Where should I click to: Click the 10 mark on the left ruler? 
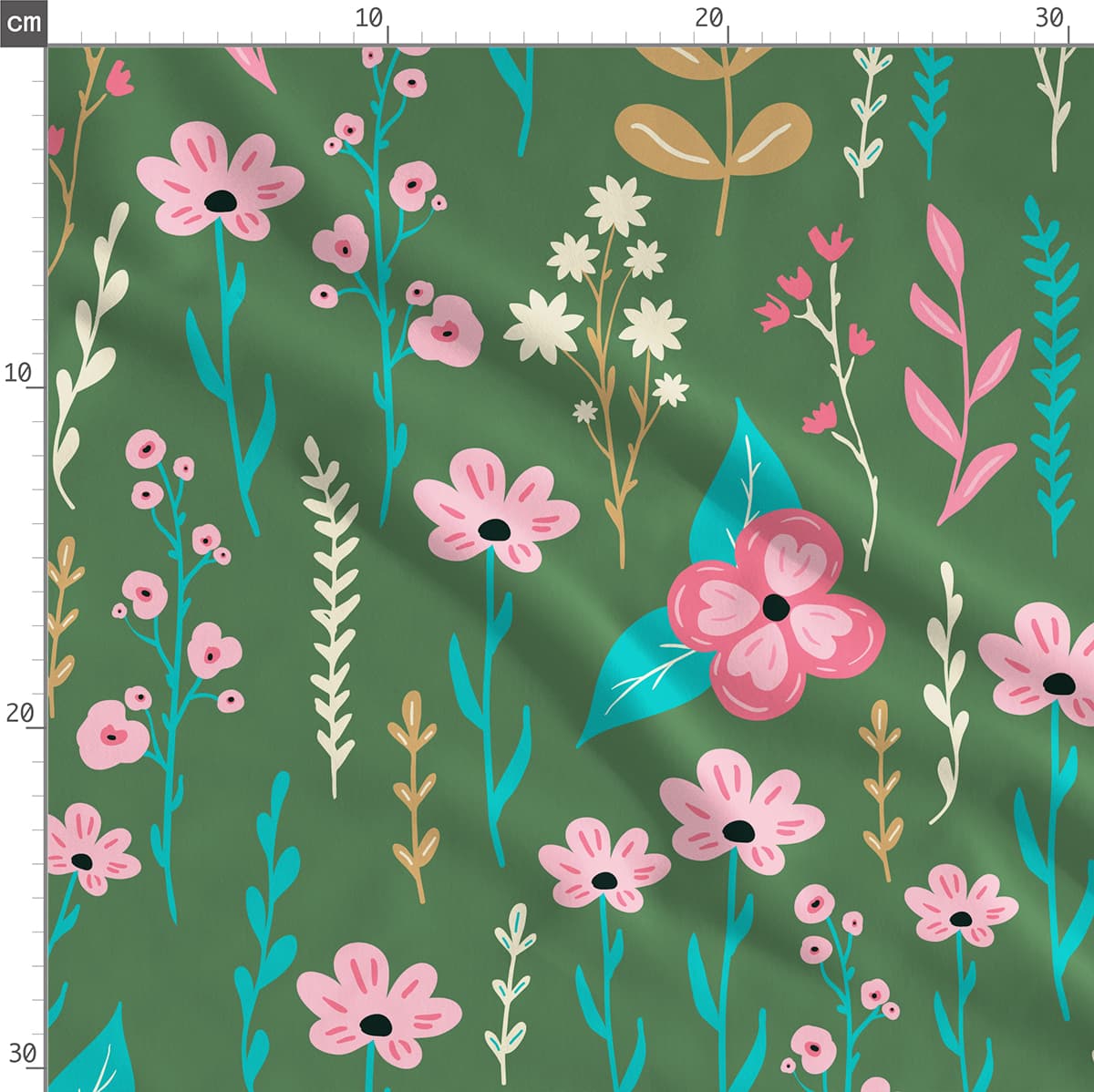pos(18,373)
